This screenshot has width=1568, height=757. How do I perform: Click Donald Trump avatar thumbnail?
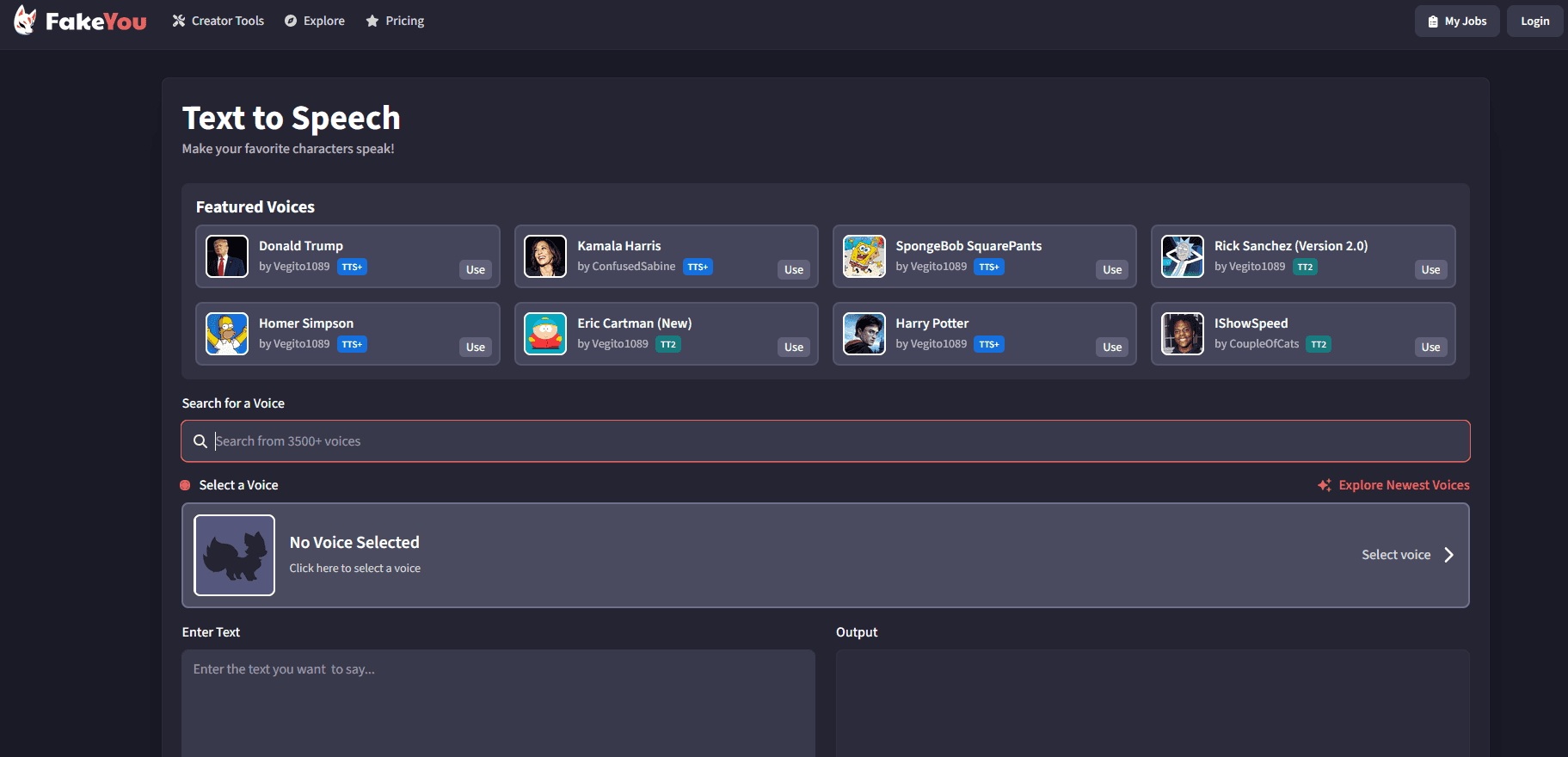[227, 256]
